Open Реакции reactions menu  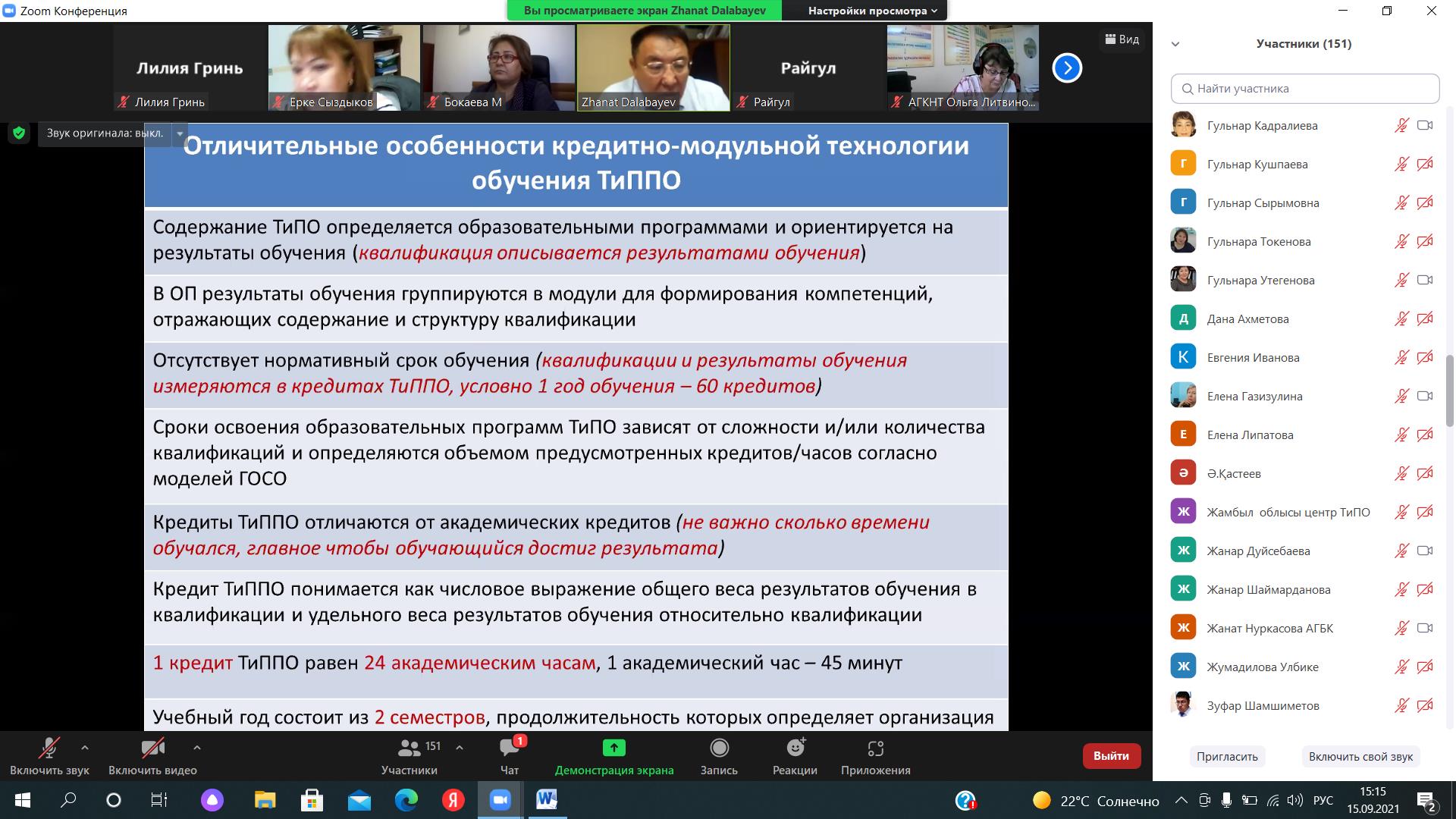click(x=795, y=756)
